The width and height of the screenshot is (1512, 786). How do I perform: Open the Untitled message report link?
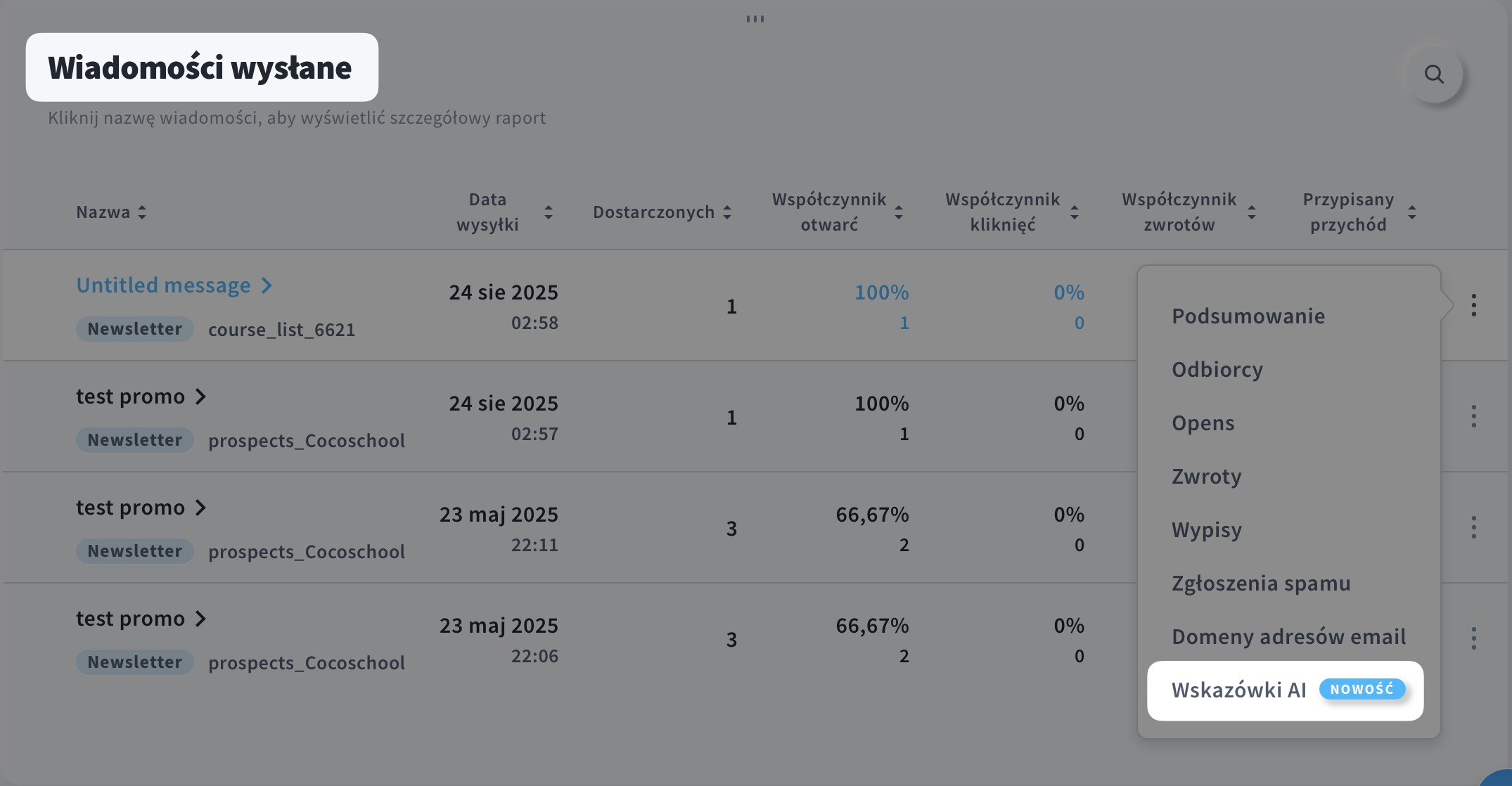click(x=164, y=285)
